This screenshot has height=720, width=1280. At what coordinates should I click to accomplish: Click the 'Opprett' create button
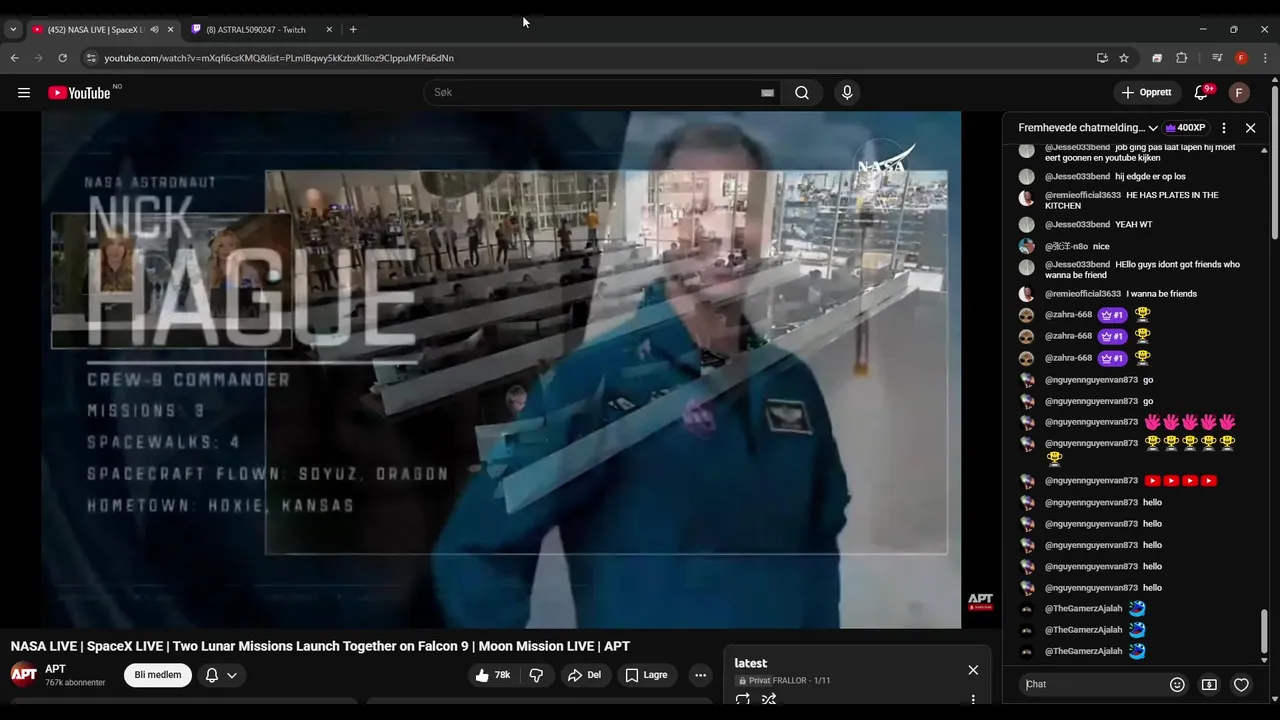pos(1146,93)
